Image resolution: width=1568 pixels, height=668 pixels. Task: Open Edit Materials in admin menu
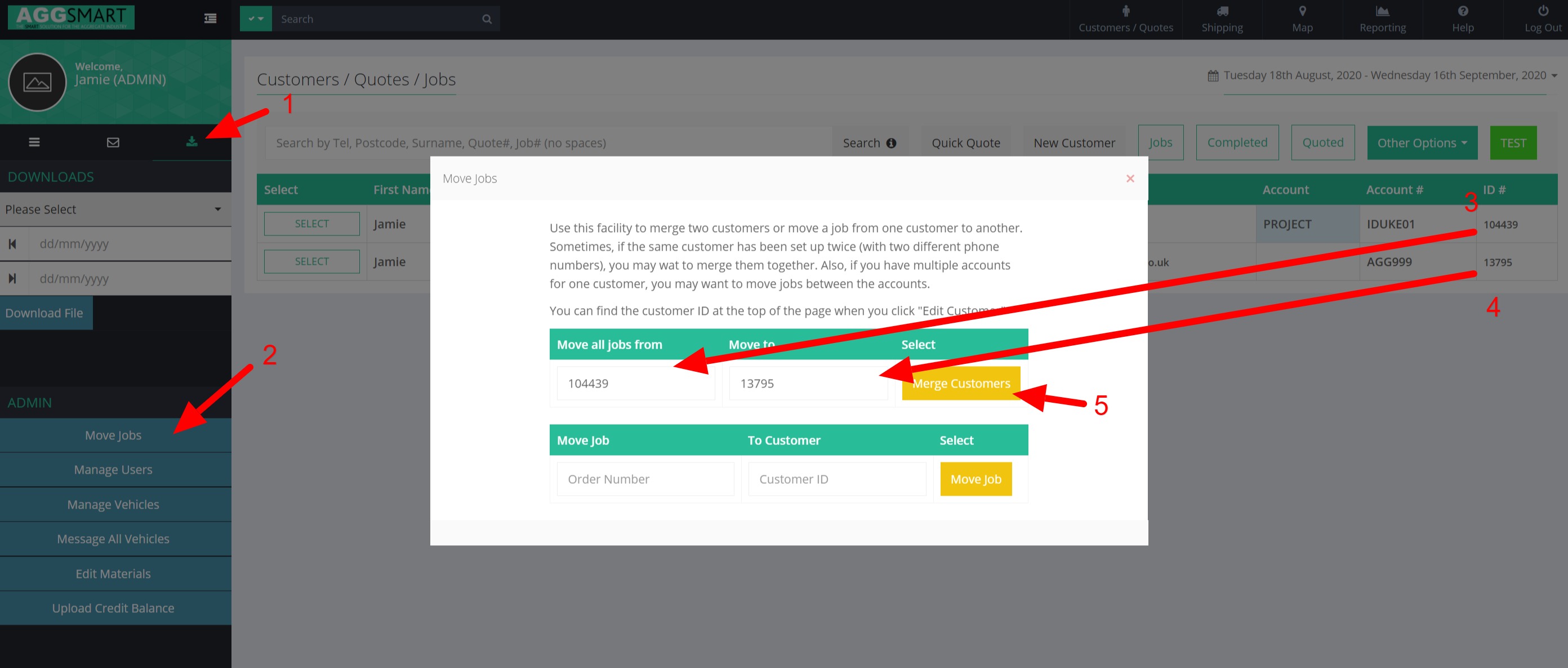click(115, 573)
